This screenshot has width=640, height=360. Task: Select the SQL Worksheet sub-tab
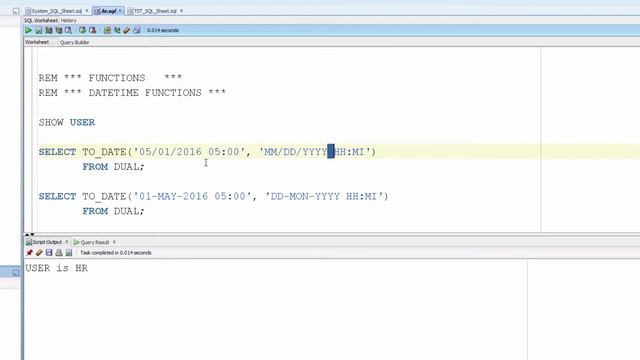(41, 20)
